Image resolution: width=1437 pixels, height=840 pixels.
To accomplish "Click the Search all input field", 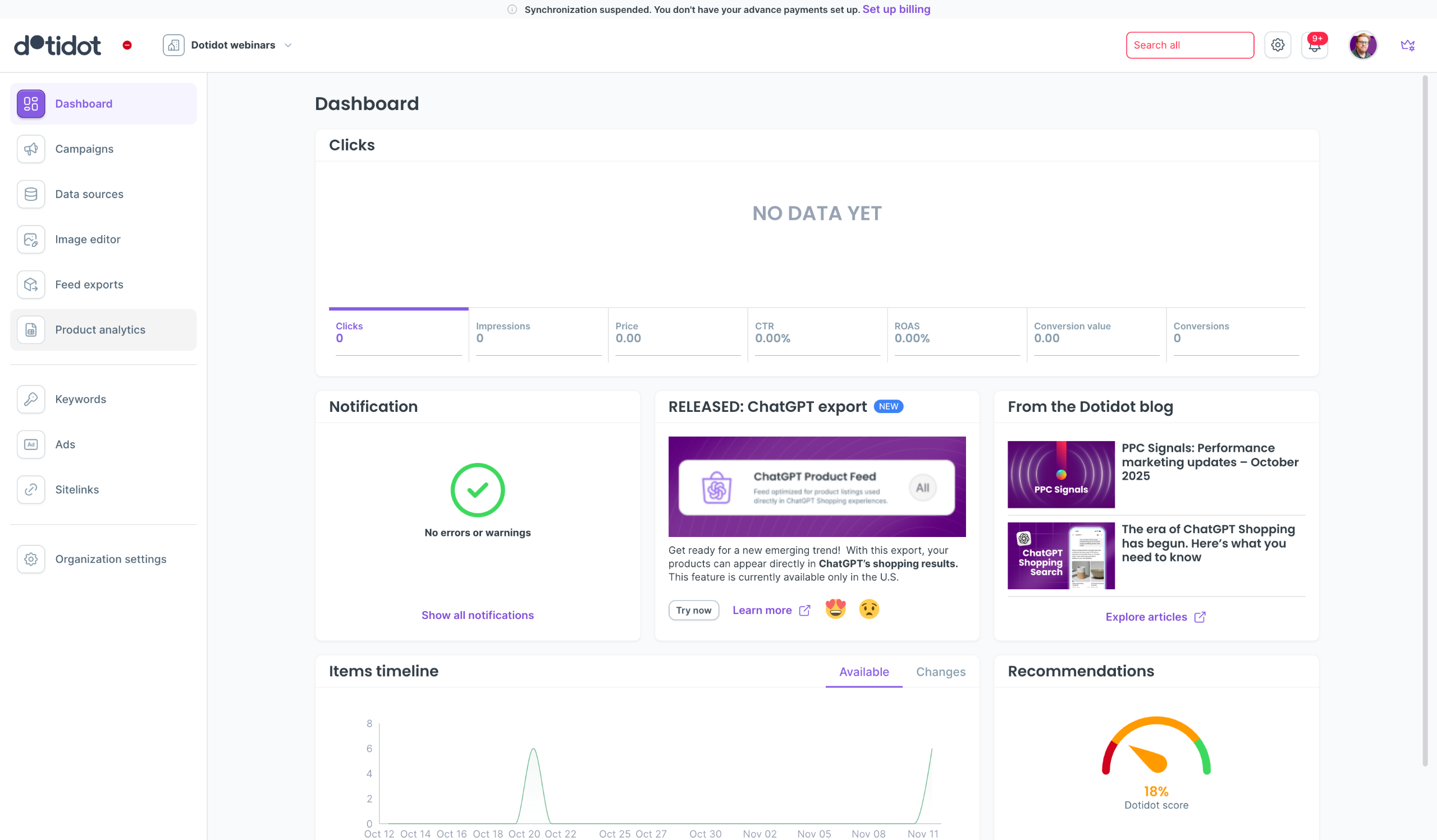I will (1189, 45).
